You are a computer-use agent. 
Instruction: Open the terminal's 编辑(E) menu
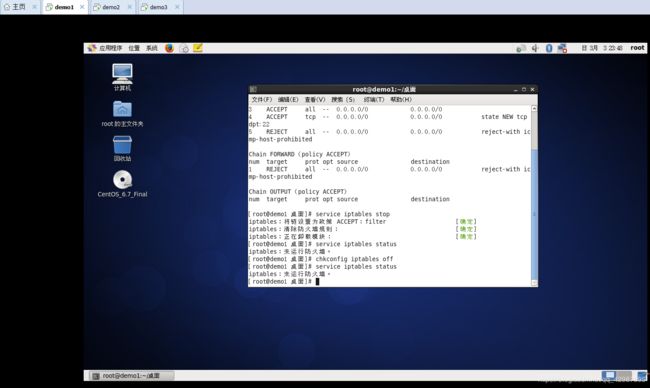click(x=288, y=99)
